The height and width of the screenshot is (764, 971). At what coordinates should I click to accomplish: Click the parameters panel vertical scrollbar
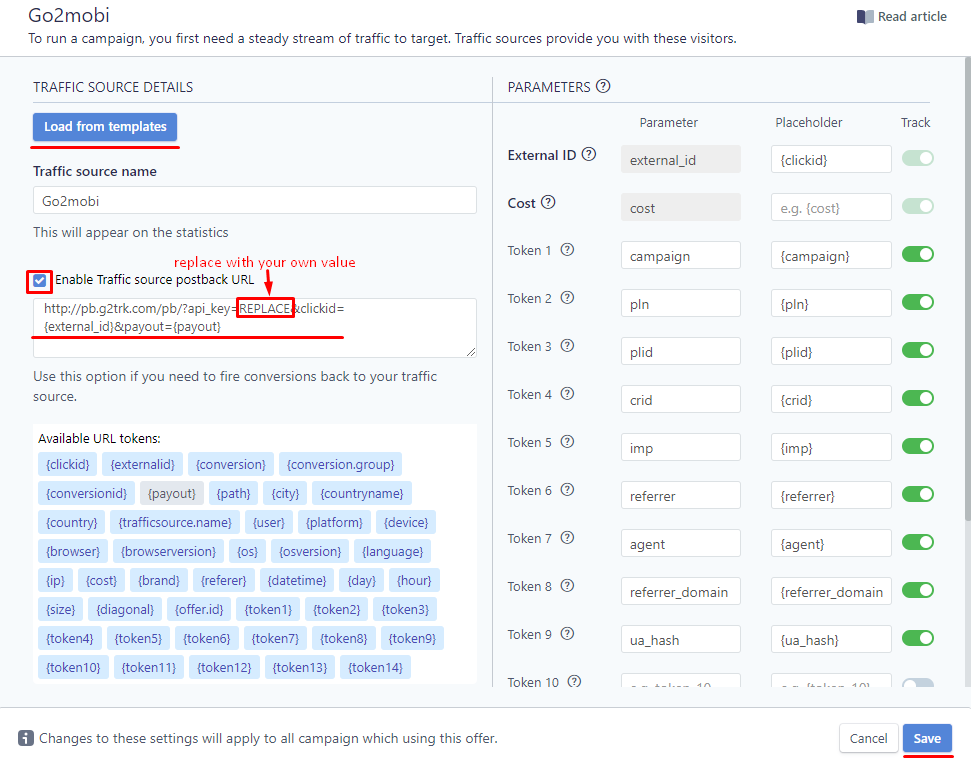point(967,290)
